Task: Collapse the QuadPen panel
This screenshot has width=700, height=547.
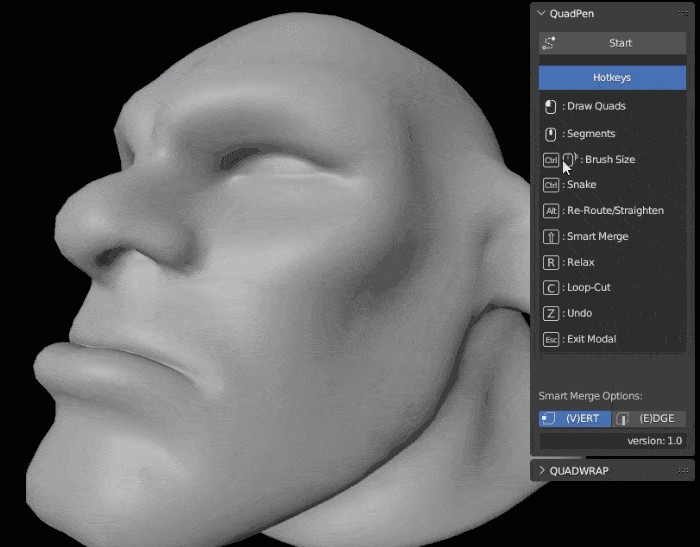Action: coord(542,13)
